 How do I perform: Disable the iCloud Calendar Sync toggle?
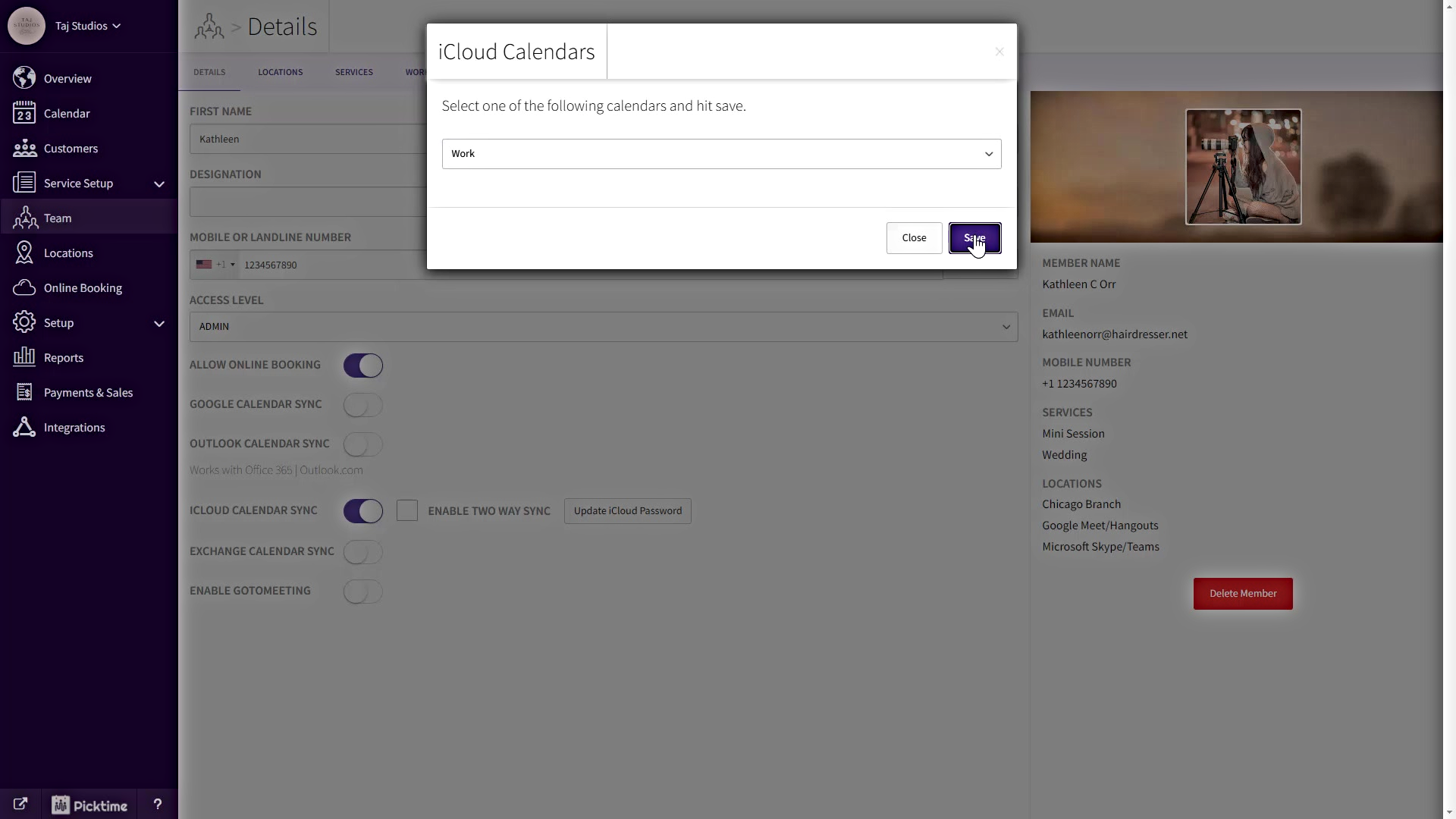tap(363, 511)
